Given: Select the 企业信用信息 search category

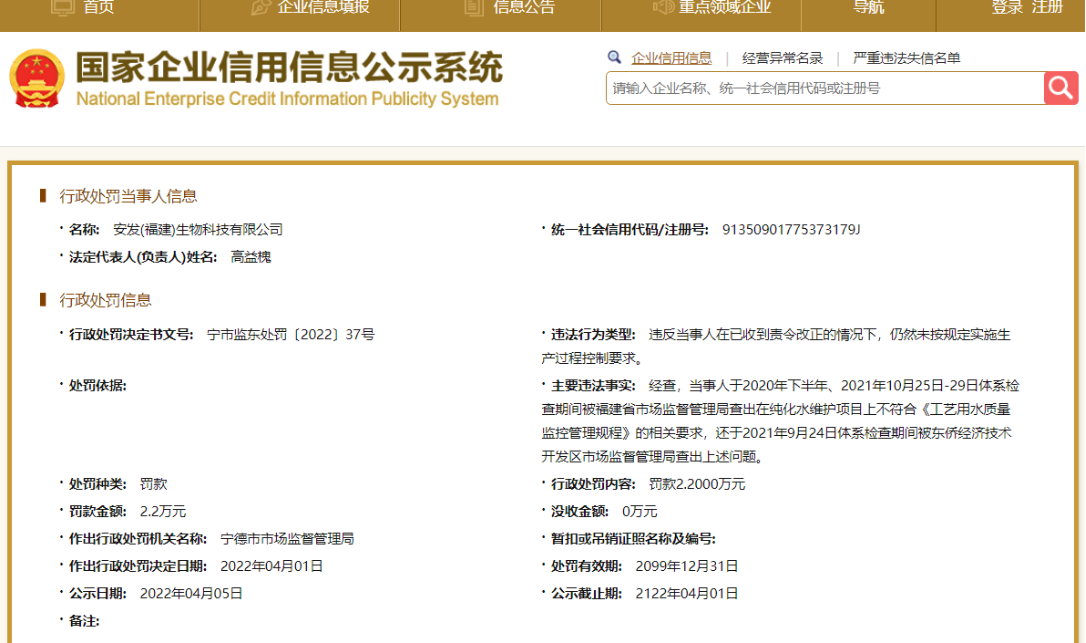Looking at the screenshot, I should 671,58.
